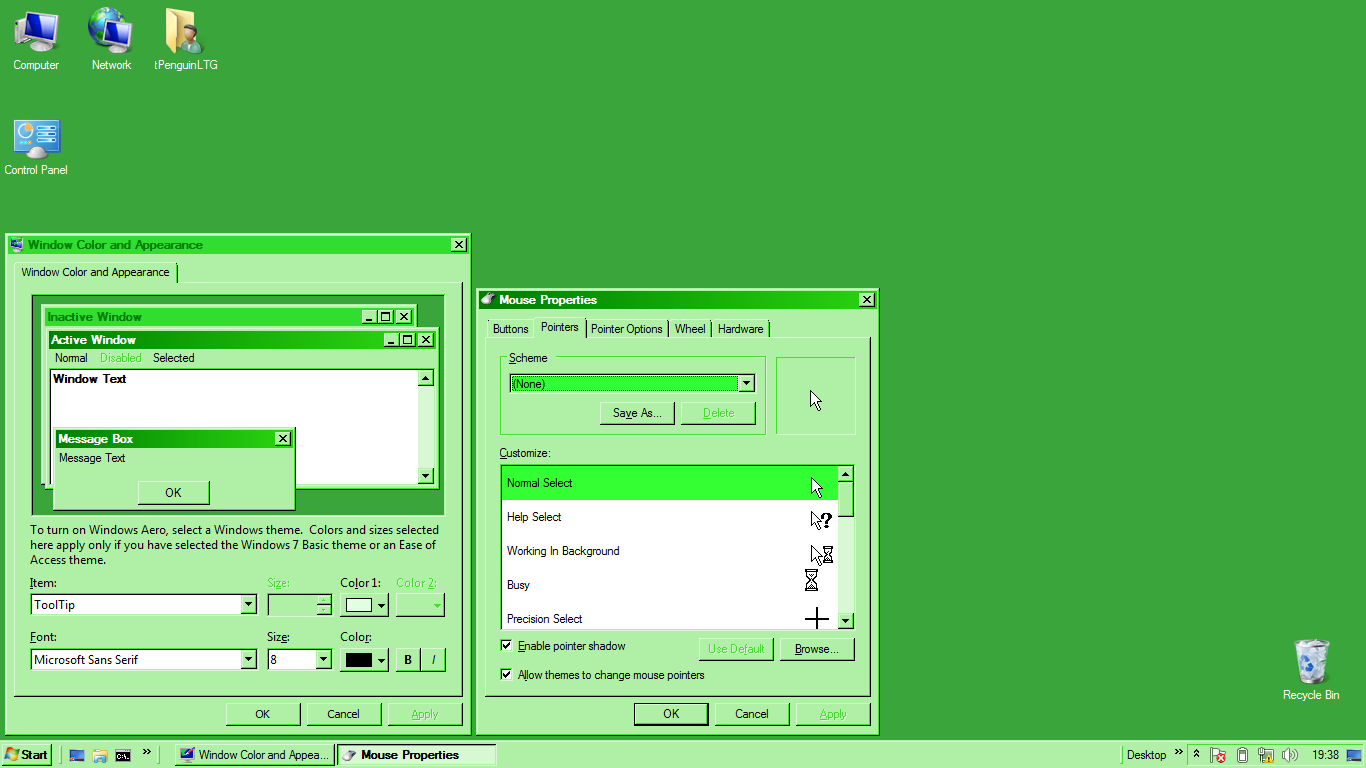1366x768 pixels.
Task: Switch to the Pointers tab
Action: (x=560, y=327)
